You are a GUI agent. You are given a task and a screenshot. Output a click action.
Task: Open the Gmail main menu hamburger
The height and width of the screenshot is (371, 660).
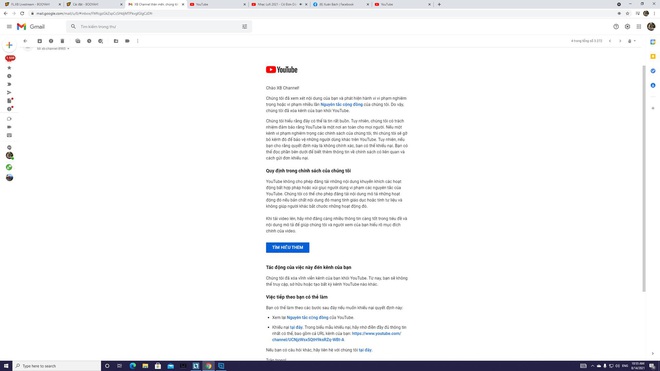(x=9, y=27)
